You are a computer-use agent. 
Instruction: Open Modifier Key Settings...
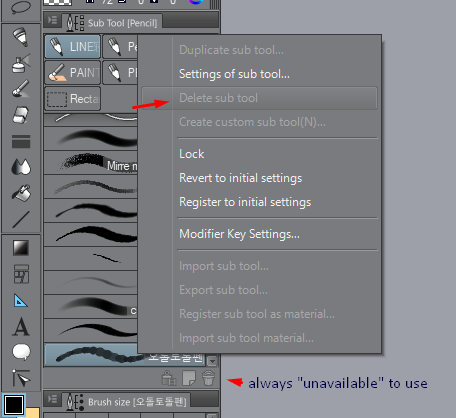(x=239, y=234)
